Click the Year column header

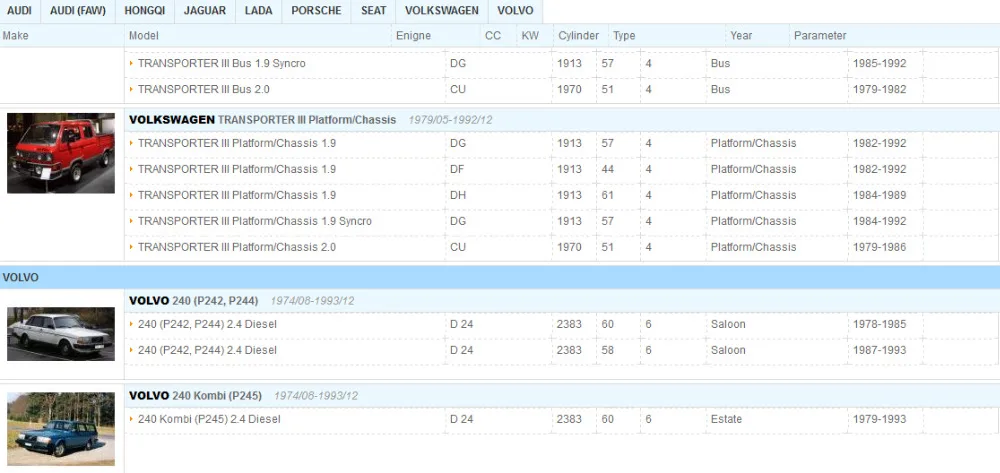click(x=740, y=36)
